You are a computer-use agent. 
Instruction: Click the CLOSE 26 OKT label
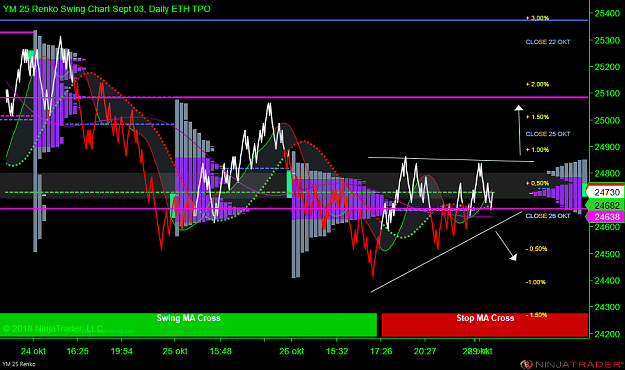pyautogui.click(x=548, y=216)
